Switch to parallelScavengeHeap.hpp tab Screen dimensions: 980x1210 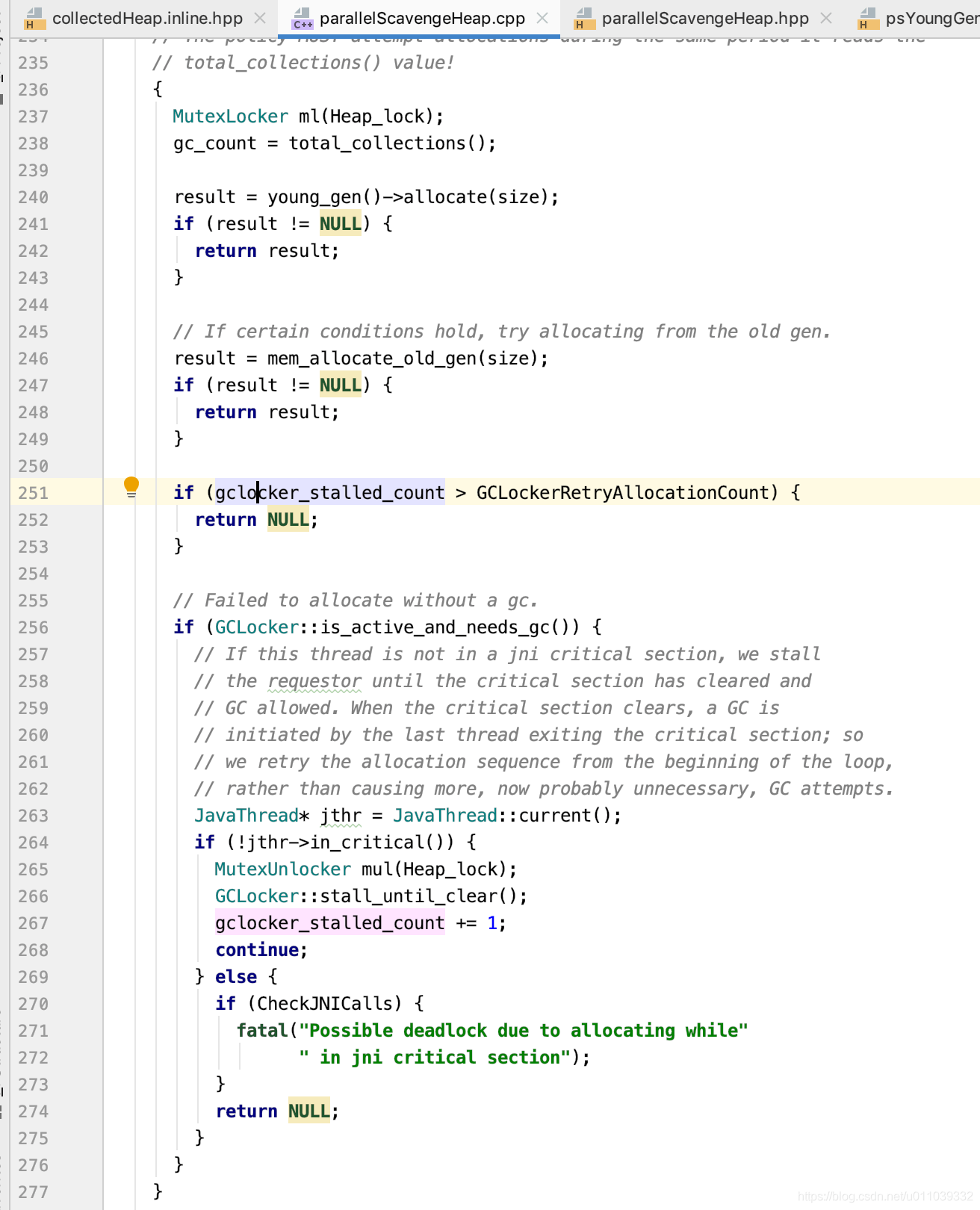[705, 18]
